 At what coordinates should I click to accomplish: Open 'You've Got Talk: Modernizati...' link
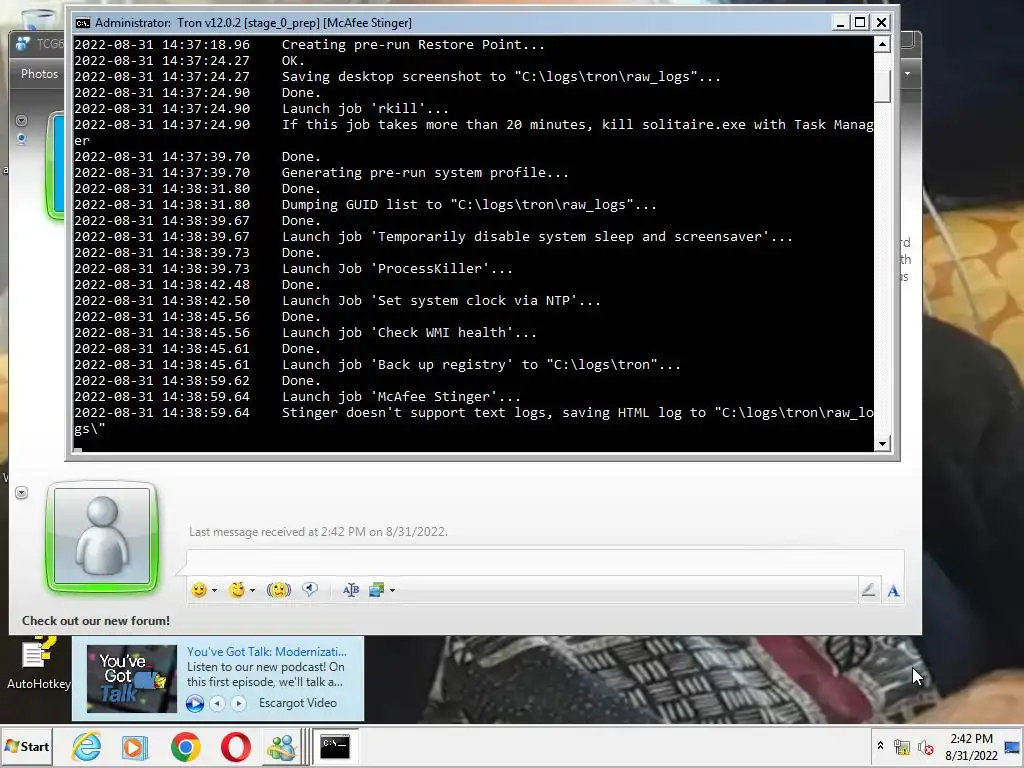pyautogui.click(x=266, y=652)
